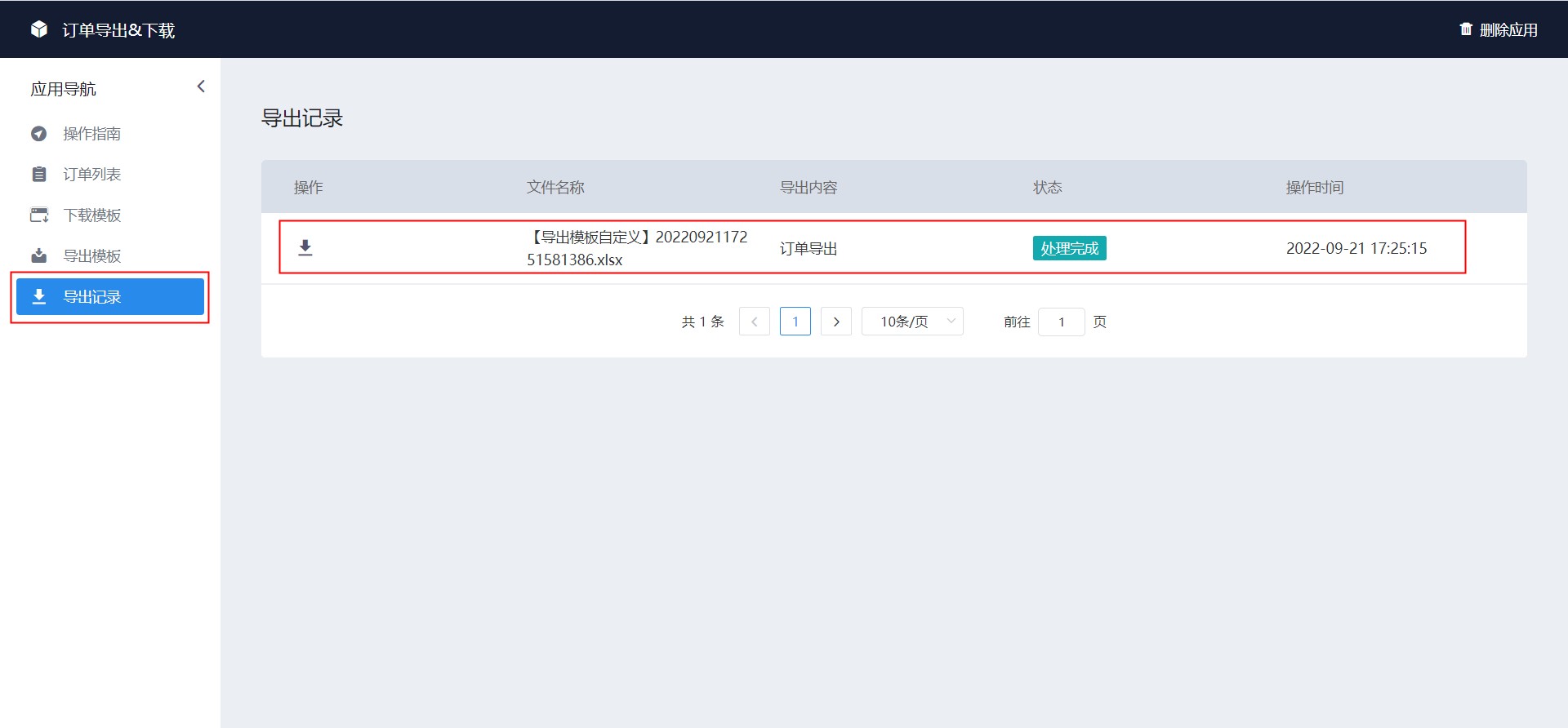Click file name 【导出模板自定义】2022092117251581386.xlsx

click(x=637, y=248)
